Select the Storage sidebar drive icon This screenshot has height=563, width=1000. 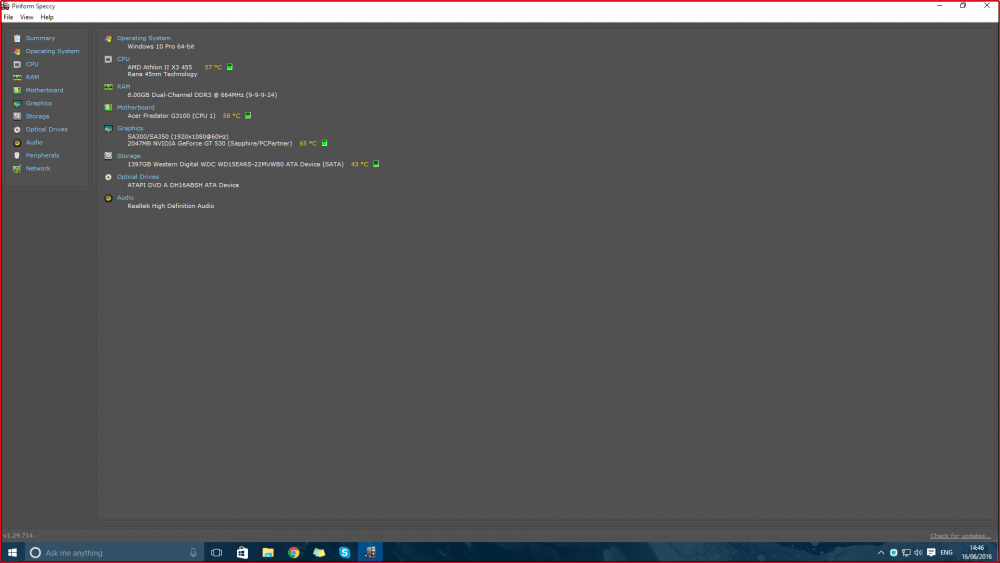pos(17,116)
